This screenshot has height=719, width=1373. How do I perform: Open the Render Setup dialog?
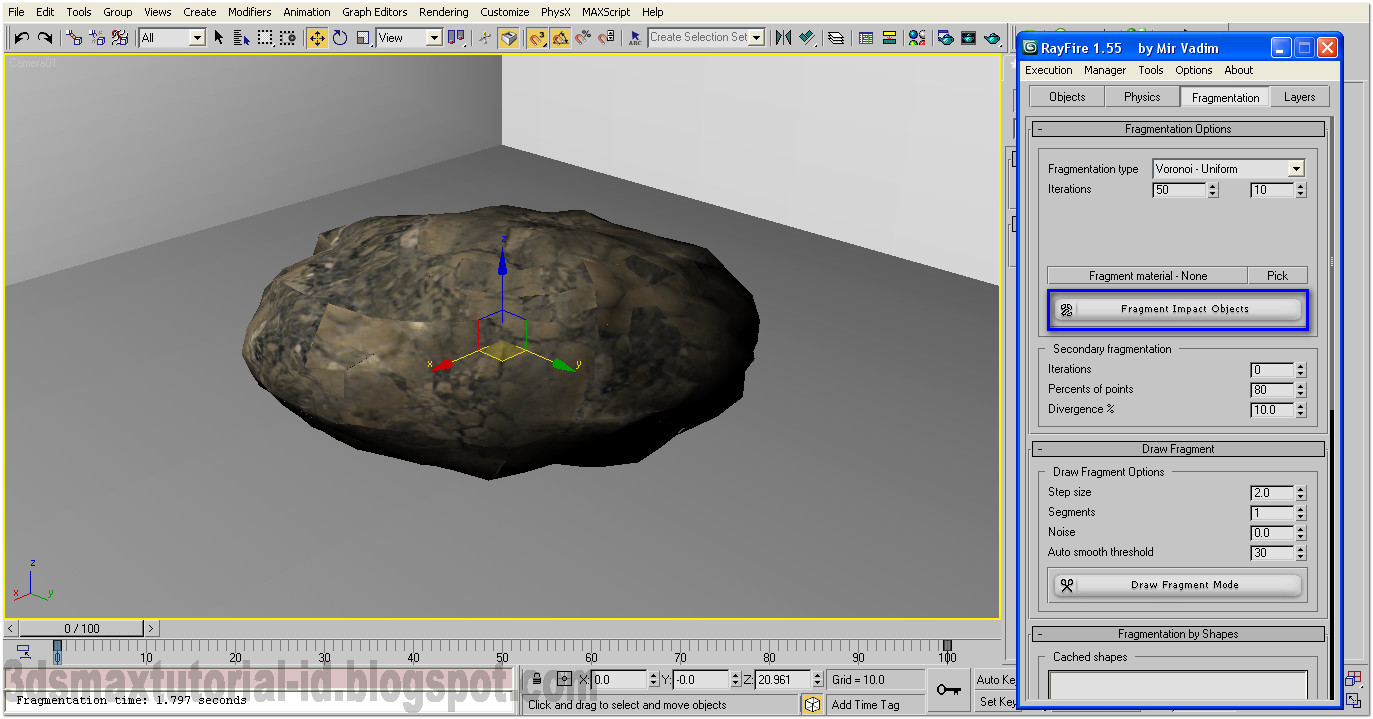click(945, 36)
